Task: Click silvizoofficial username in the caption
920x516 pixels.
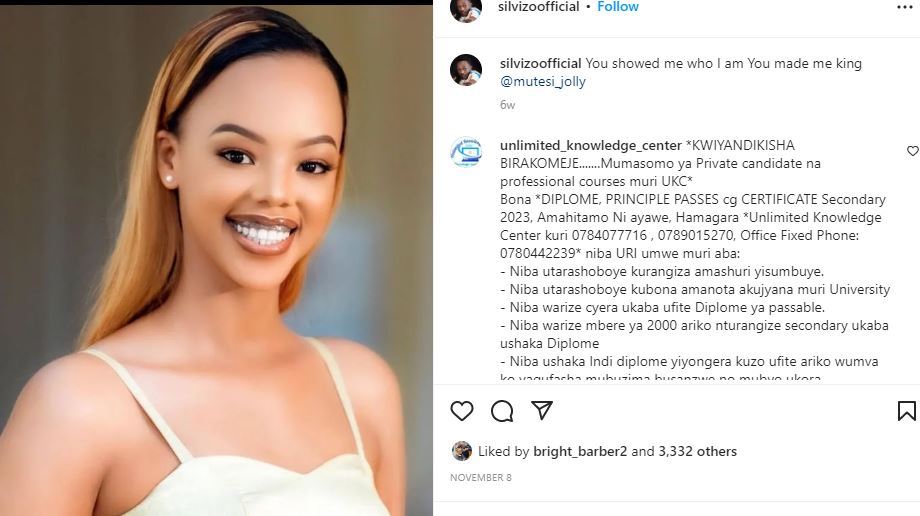Action: [x=540, y=64]
